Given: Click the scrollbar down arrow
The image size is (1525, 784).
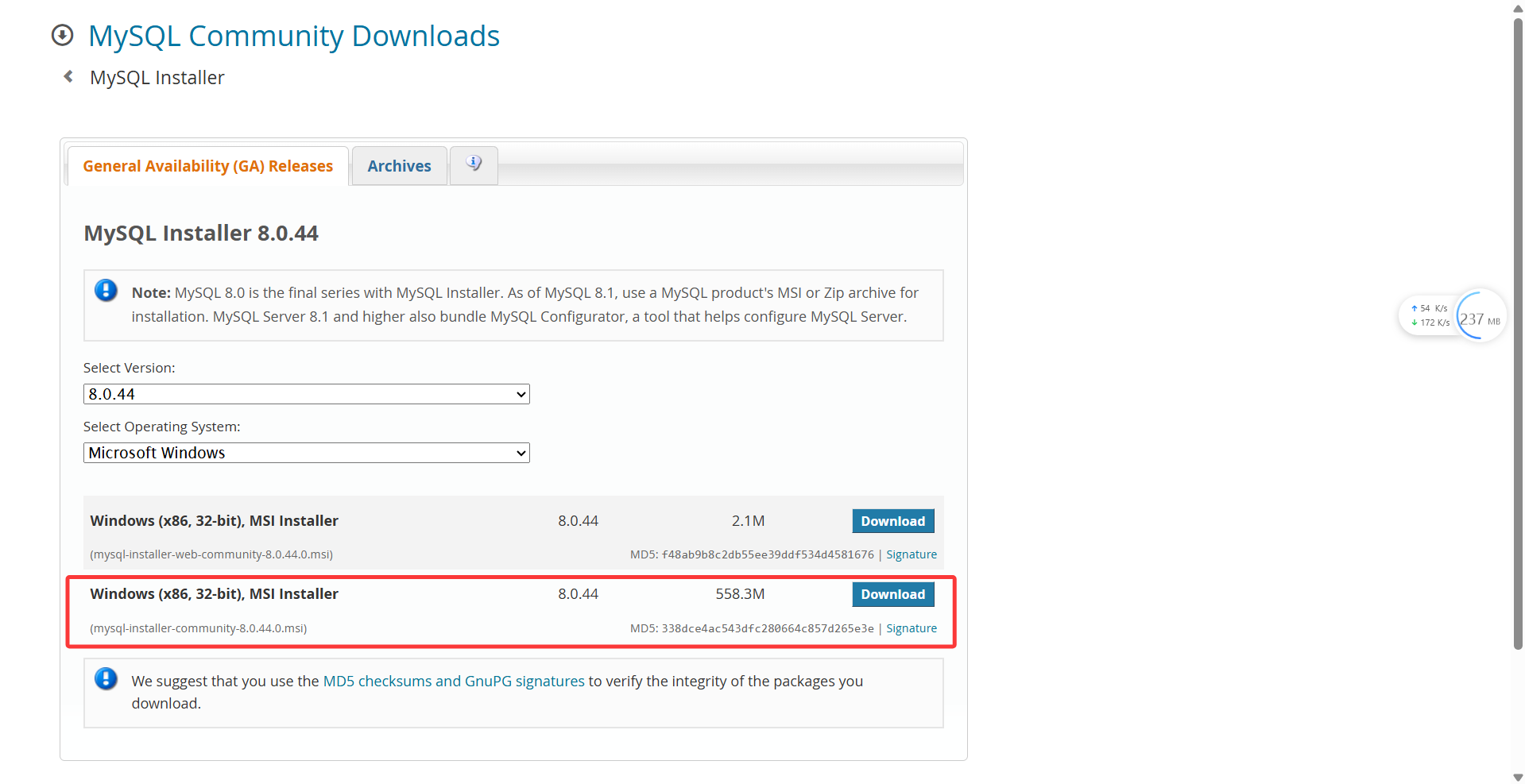Looking at the screenshot, I should 1518,778.
